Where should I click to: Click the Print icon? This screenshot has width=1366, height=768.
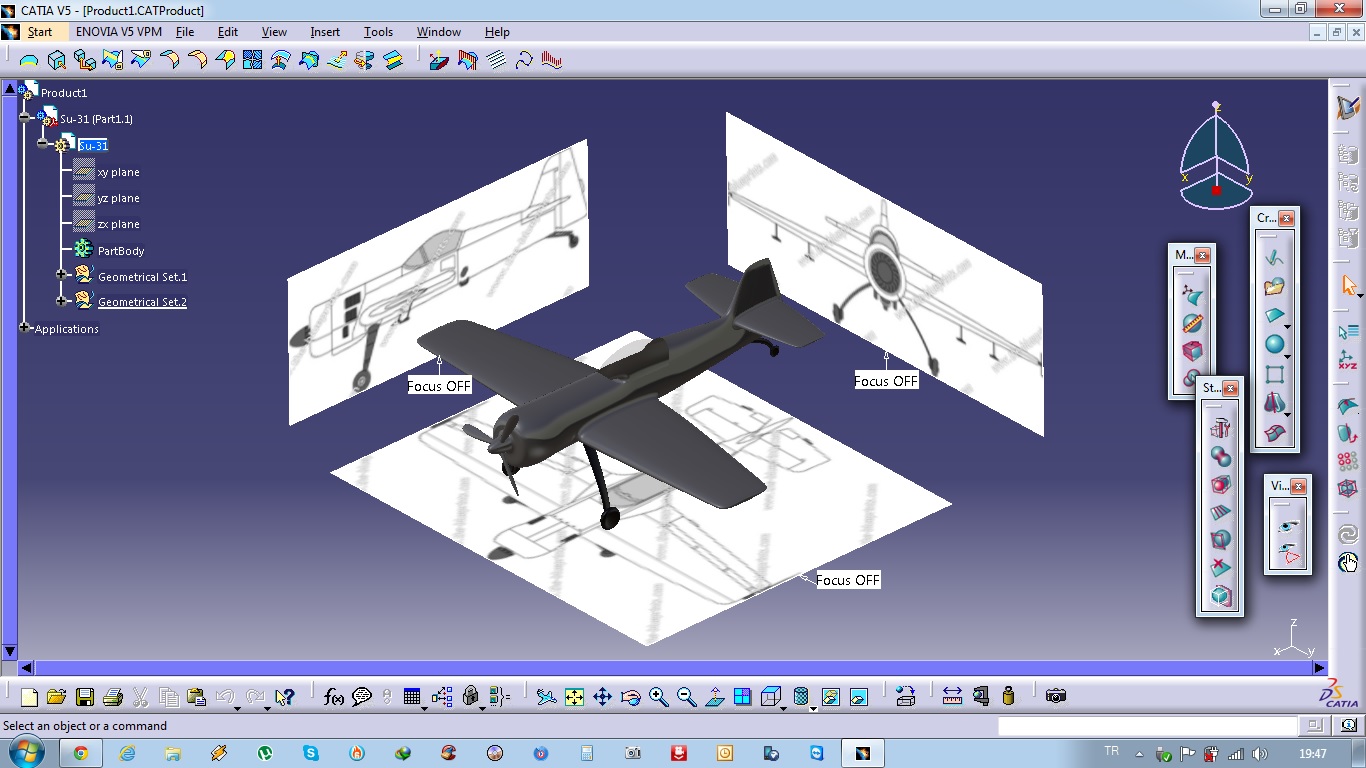tap(112, 697)
